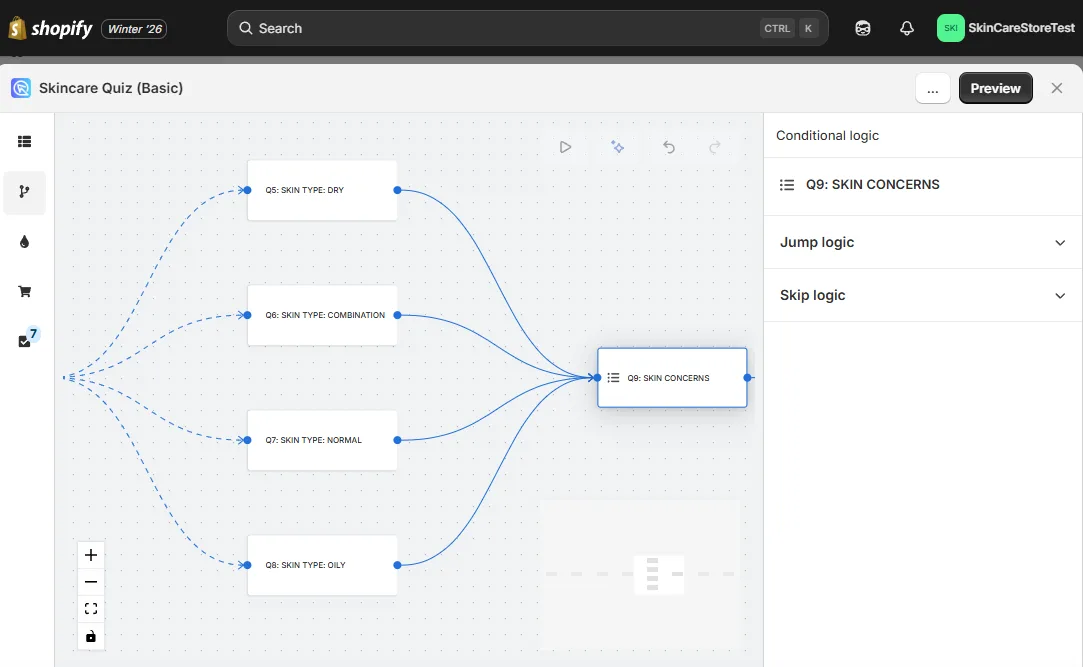Click the sparkle auto-arrange icon
Image resolution: width=1083 pixels, height=667 pixels.
617,146
